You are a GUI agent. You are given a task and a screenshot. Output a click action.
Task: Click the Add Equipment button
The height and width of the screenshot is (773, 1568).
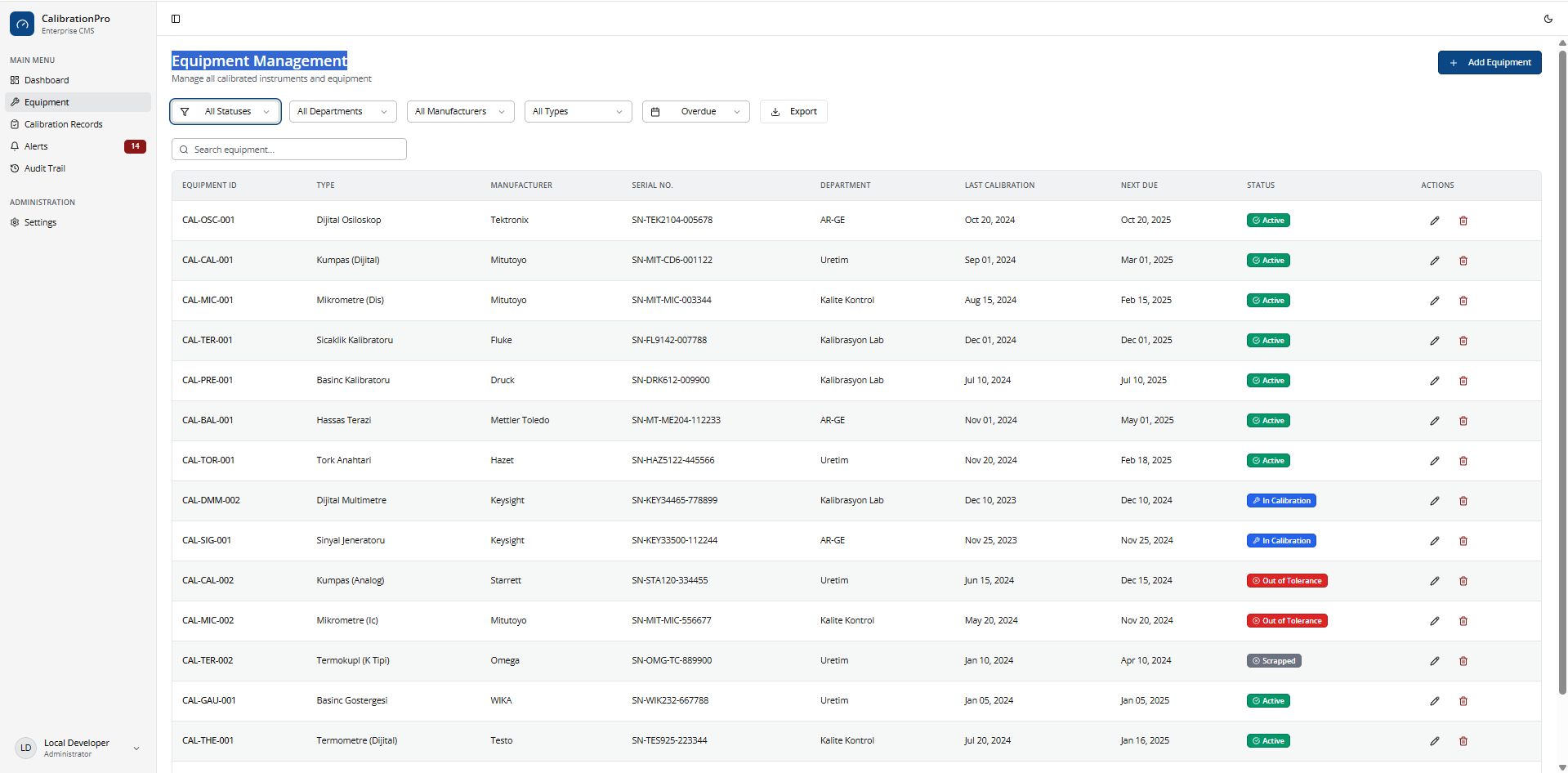[1489, 62]
